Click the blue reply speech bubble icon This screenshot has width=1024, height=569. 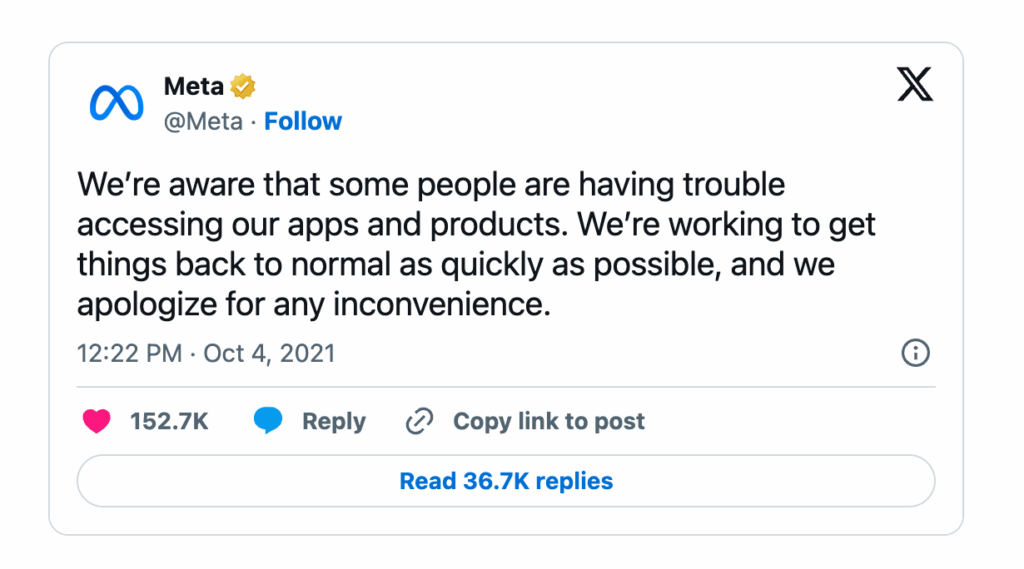[267, 422]
